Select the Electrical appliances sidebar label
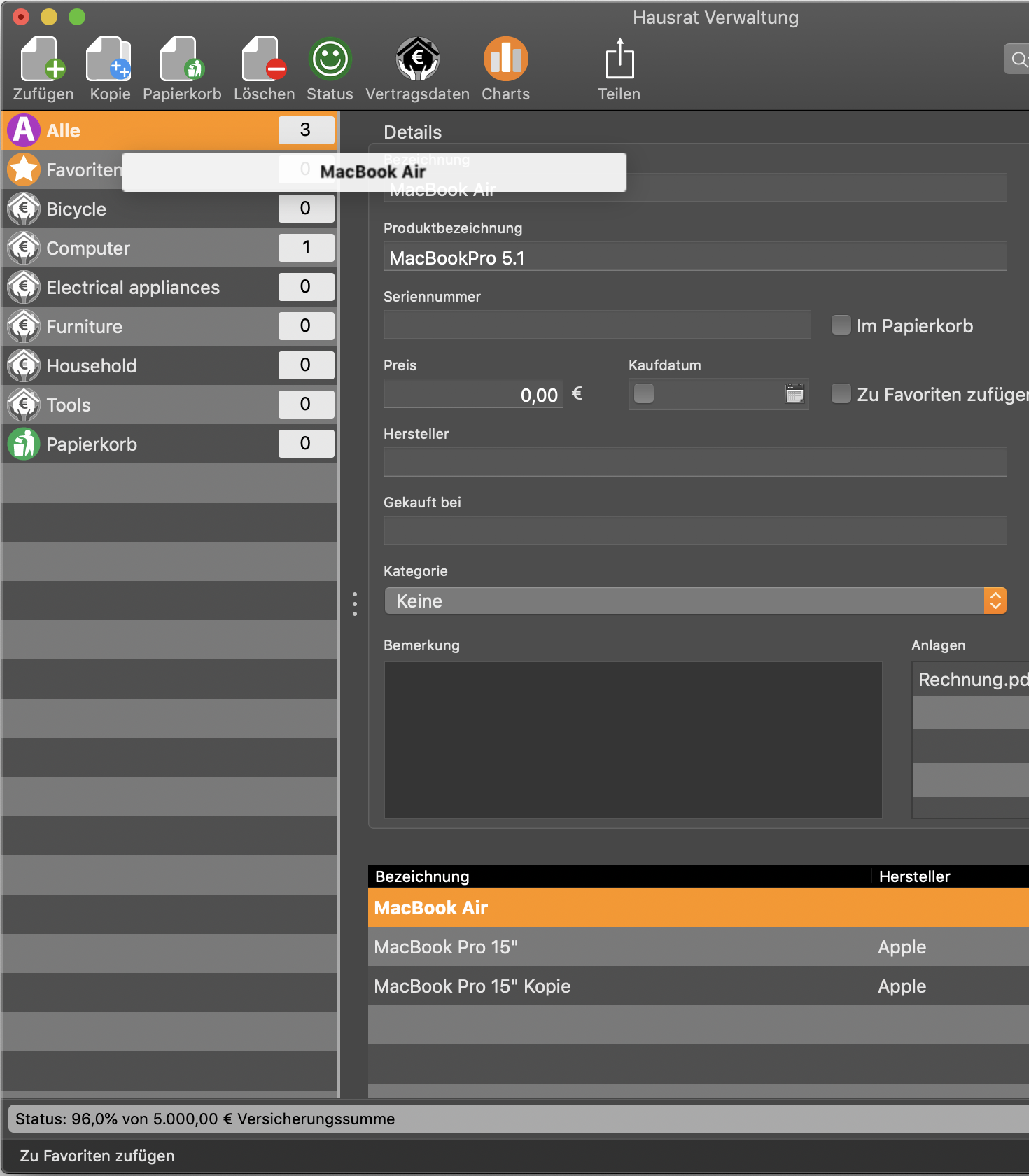 pyautogui.click(x=133, y=288)
